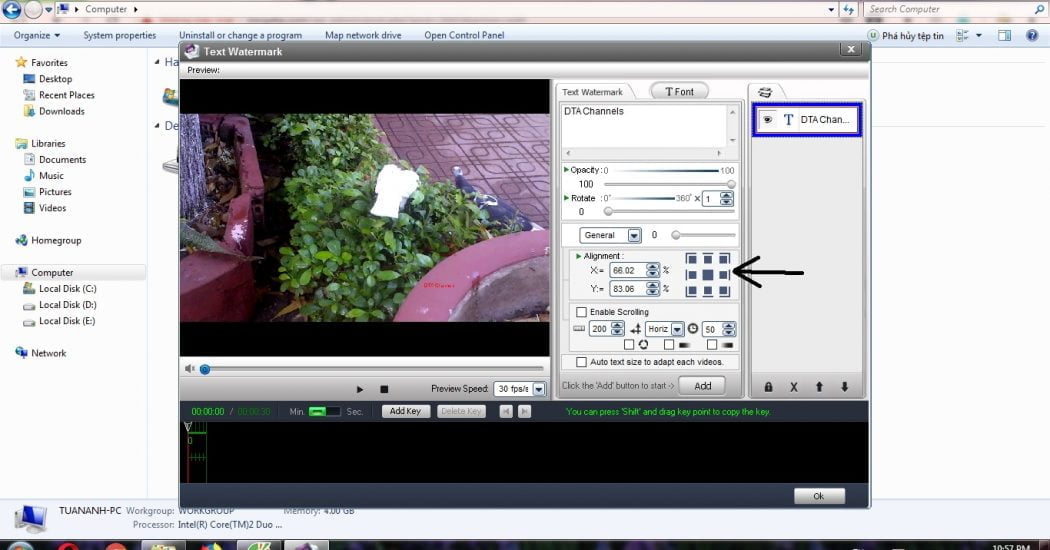Viewport: 1050px width, 550px height.
Task: Click the timeline key marker at start
Action: click(188, 427)
